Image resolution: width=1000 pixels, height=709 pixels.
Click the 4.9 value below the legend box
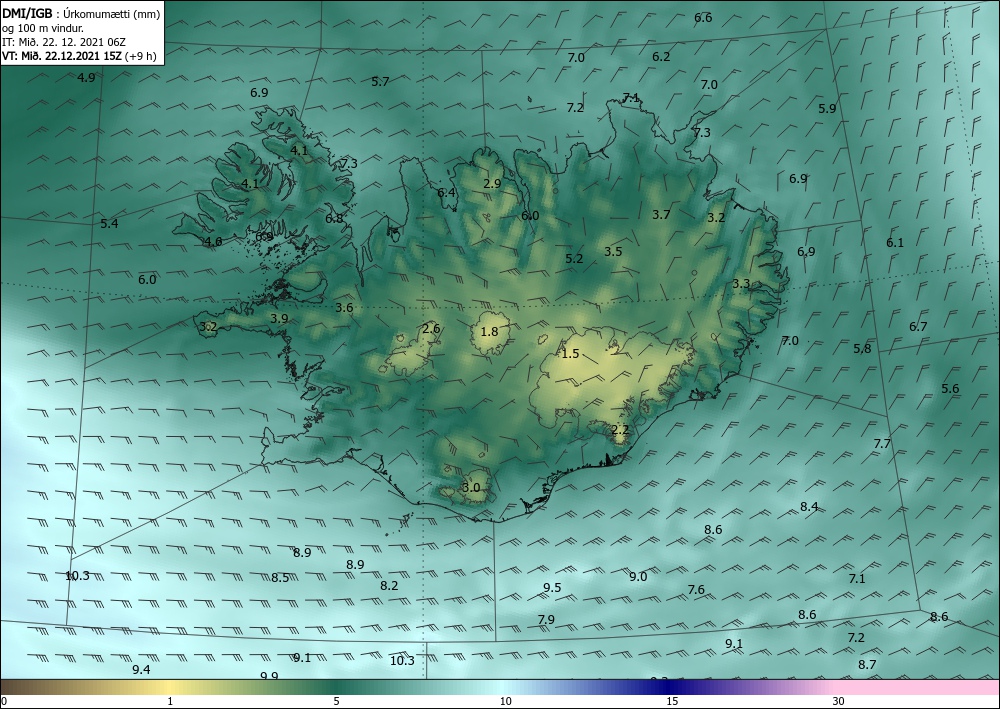[86, 78]
